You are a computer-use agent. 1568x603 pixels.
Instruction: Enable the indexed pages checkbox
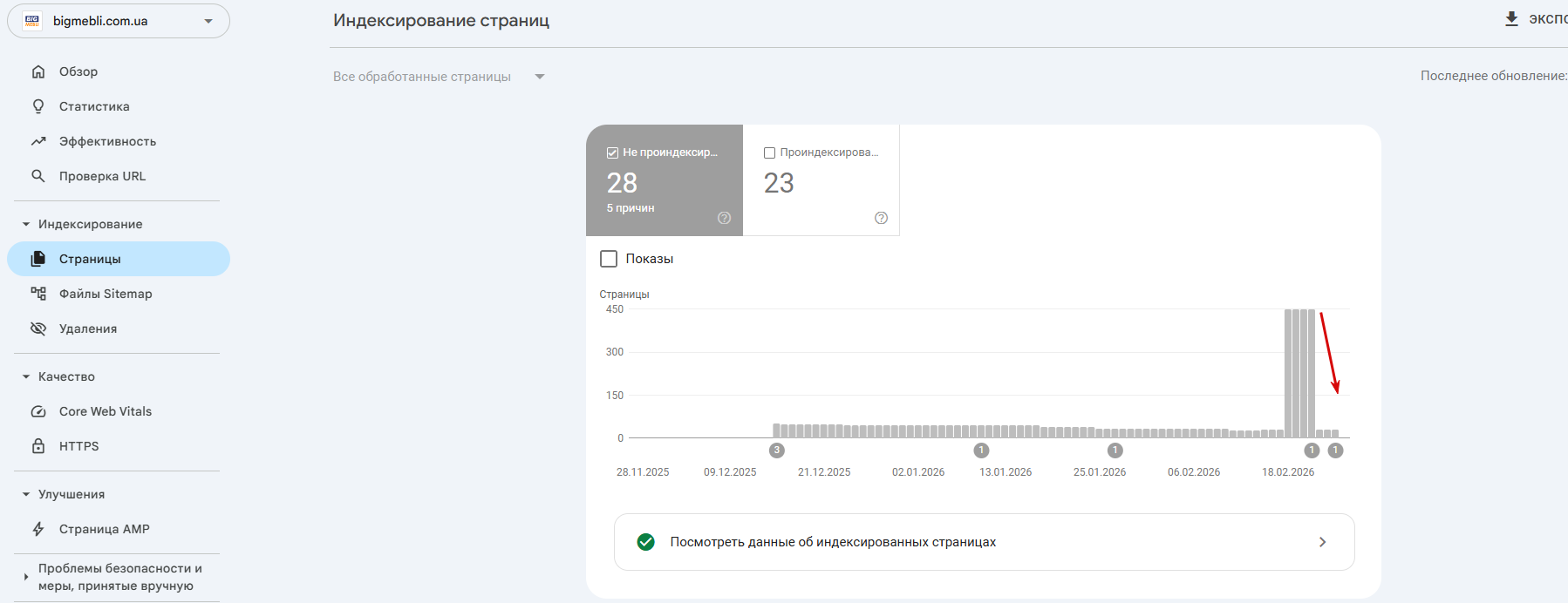pos(769,152)
